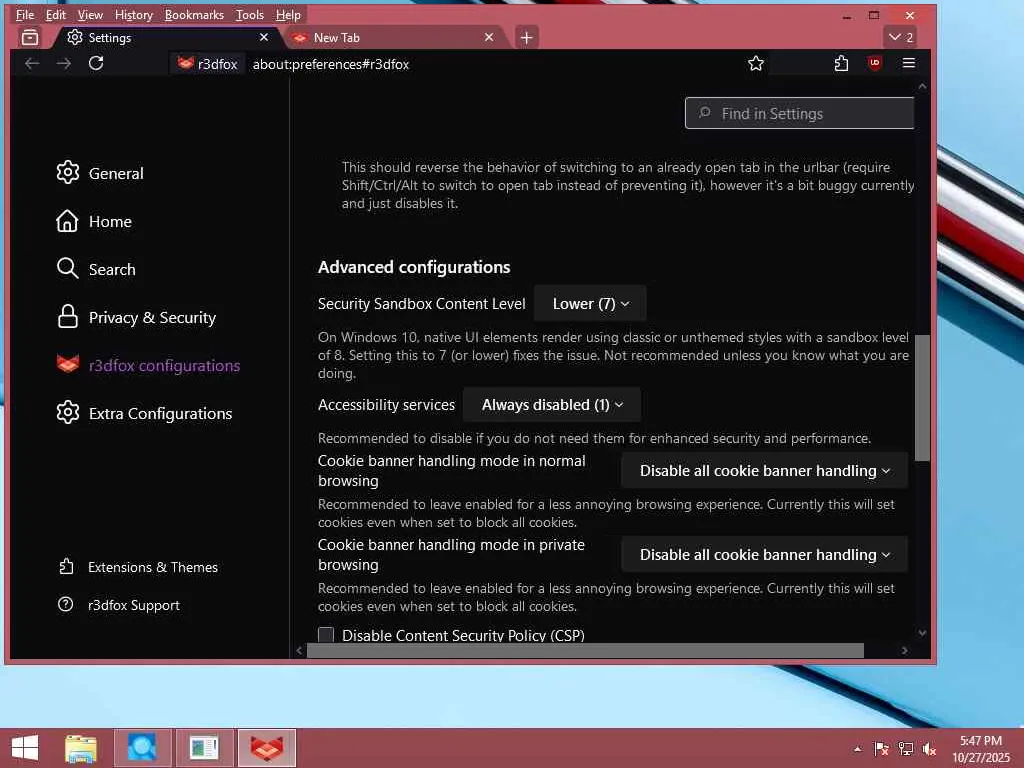
Task: Show hidden tray icons arrow
Action: tap(857, 749)
